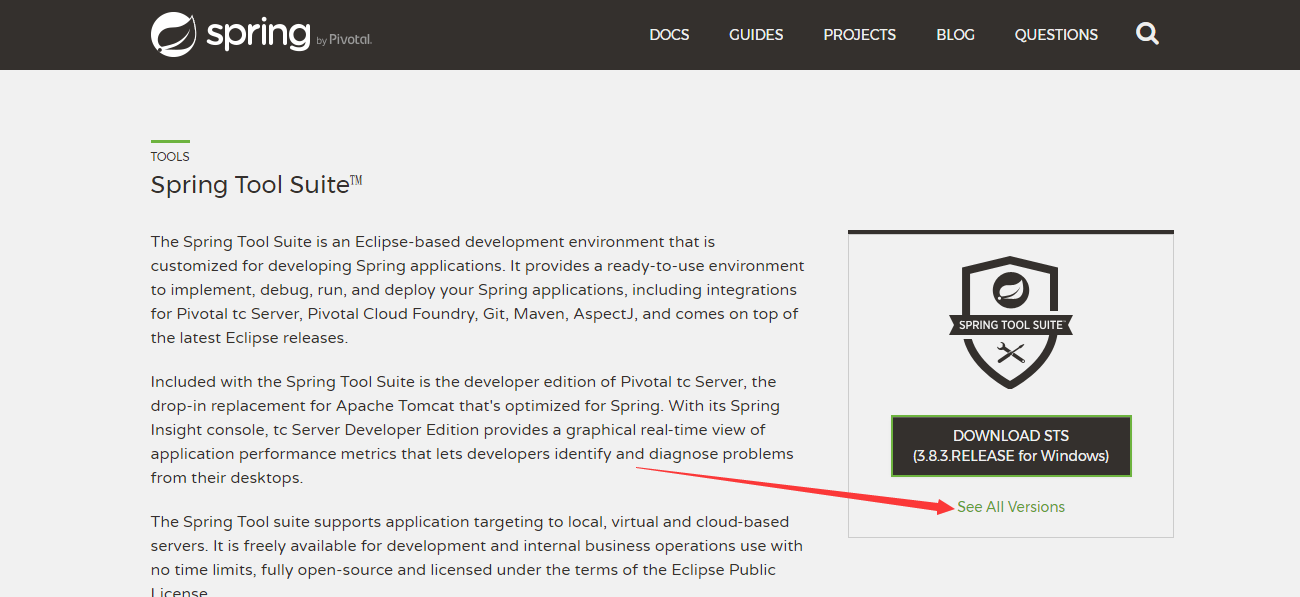
Task: Click the DOWNLOAD STS button
Action: [x=1011, y=446]
